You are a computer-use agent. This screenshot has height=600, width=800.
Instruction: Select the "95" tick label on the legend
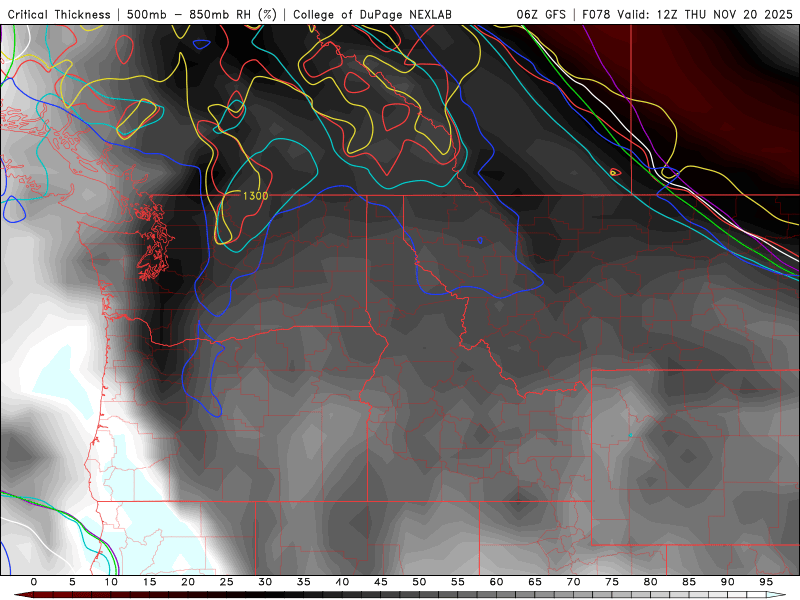coord(766,582)
